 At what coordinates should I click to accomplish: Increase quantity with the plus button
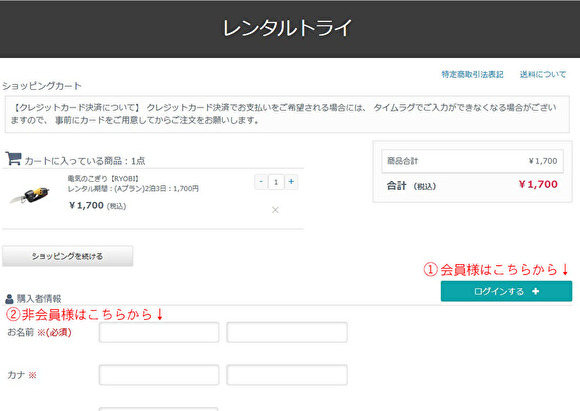coord(291,182)
